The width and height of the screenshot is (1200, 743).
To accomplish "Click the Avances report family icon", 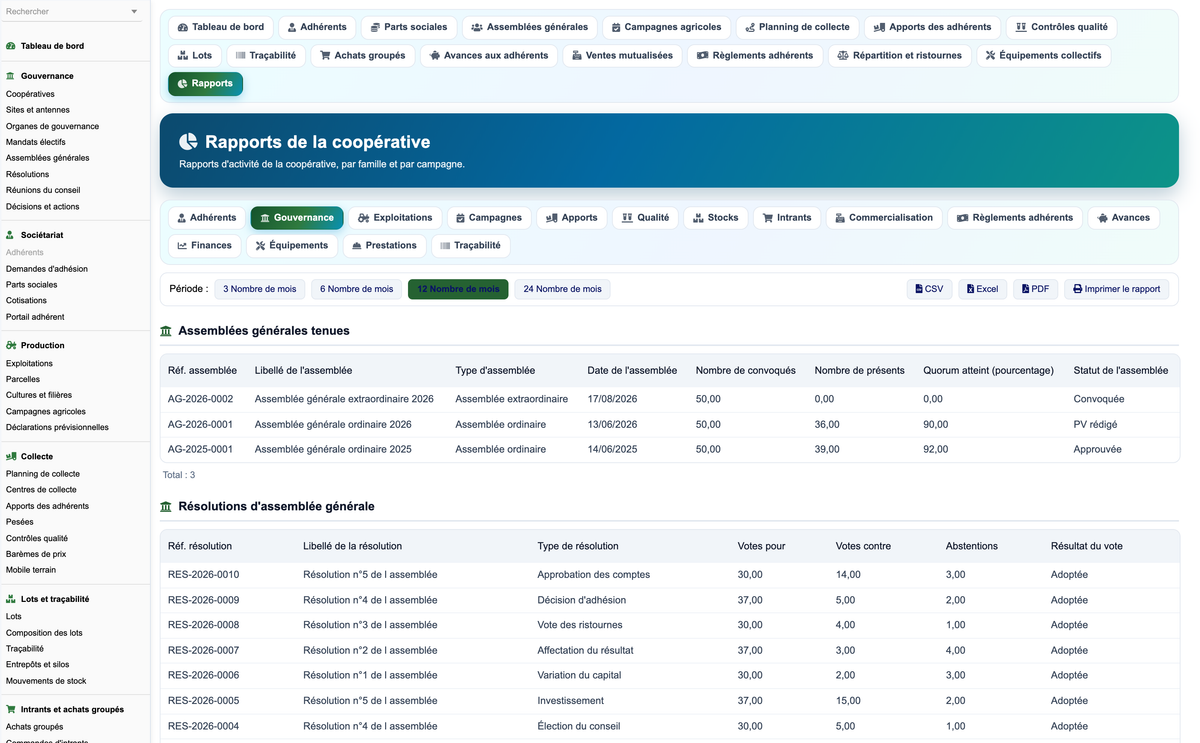I will click(x=1102, y=218).
